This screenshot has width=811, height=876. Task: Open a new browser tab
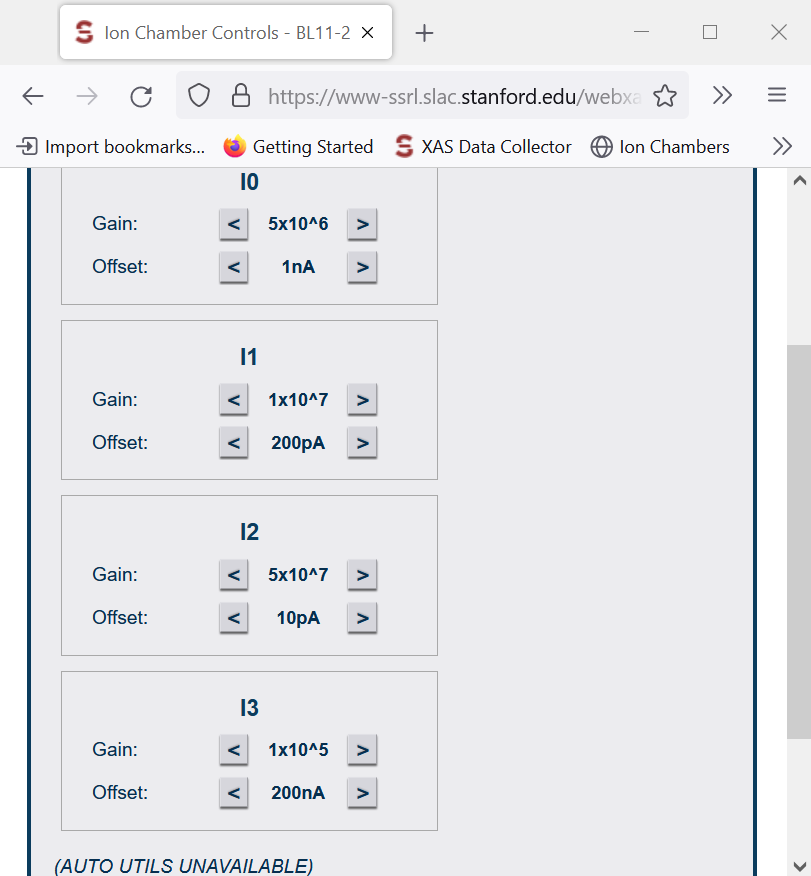[424, 32]
